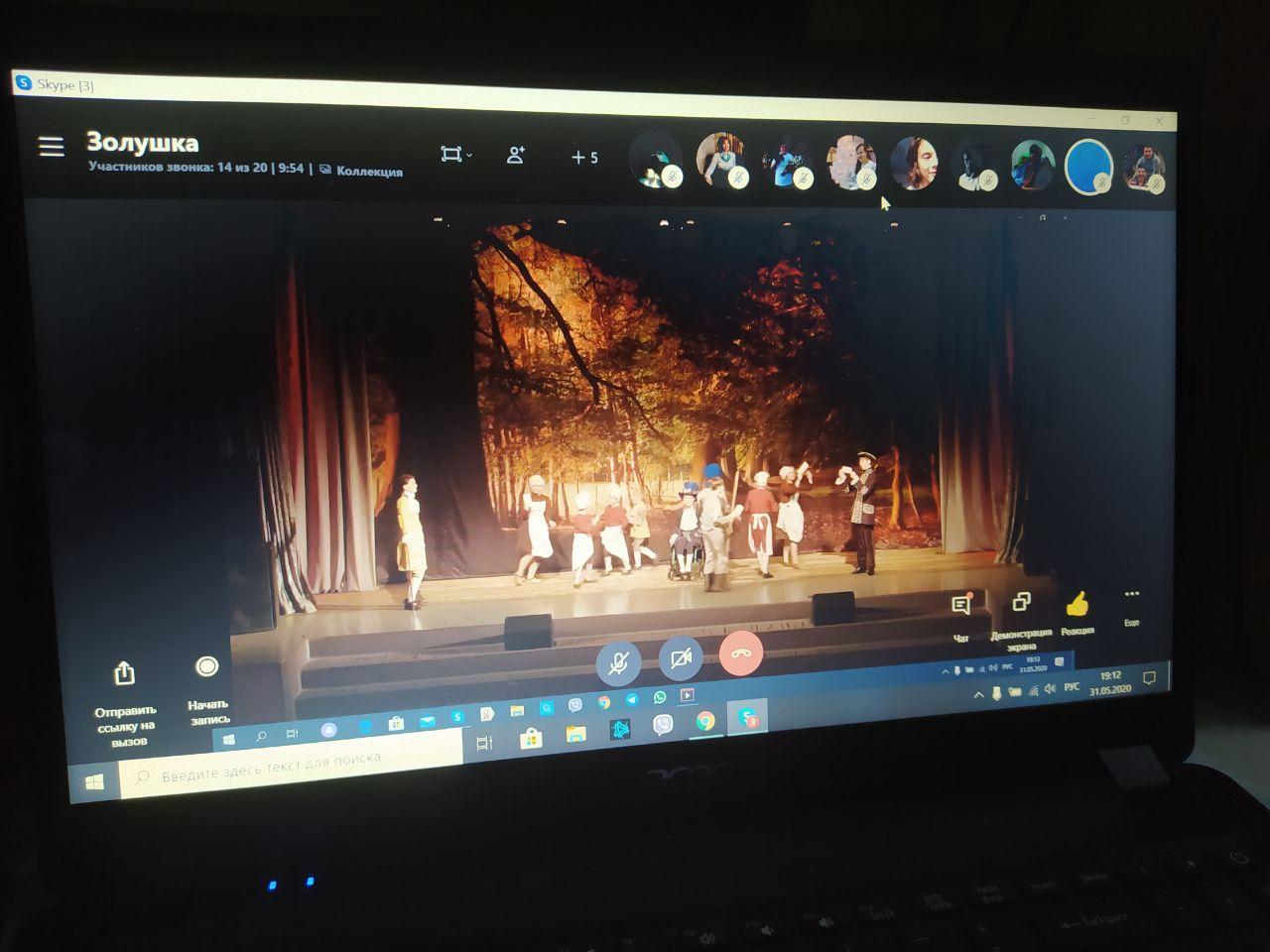This screenshot has width=1270, height=952.
Task: Open the view layout switcher dropdown
Action: [455, 155]
